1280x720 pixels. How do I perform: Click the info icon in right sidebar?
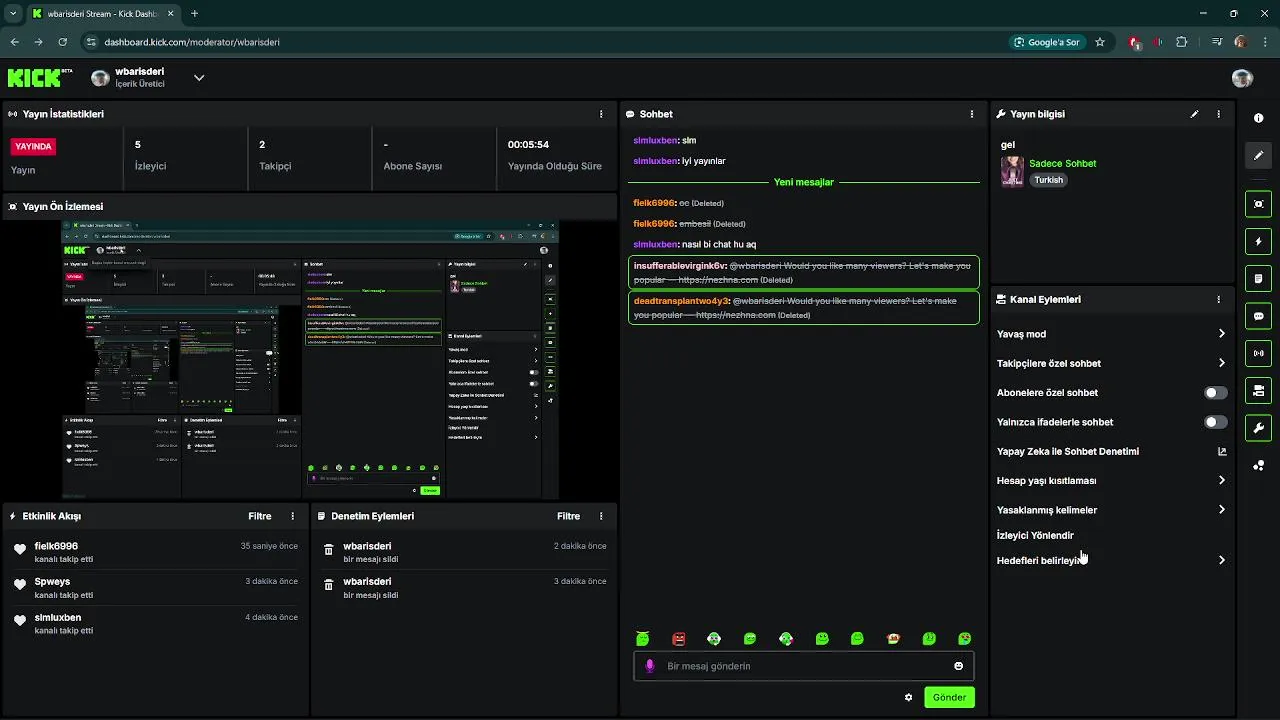(x=1258, y=118)
